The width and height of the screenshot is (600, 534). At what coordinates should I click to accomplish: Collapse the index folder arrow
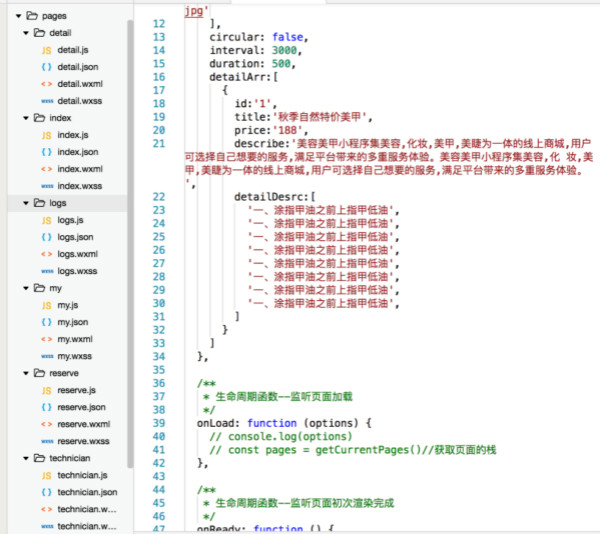tap(26, 118)
